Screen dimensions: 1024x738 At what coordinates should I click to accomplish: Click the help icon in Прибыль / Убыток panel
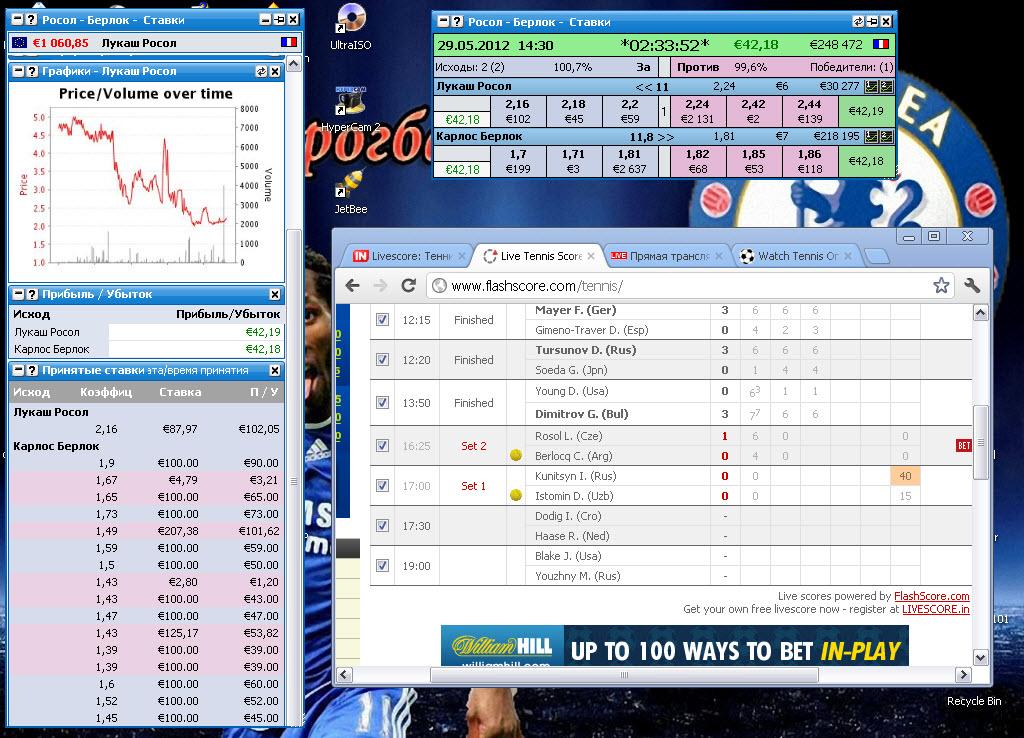[x=31, y=295]
